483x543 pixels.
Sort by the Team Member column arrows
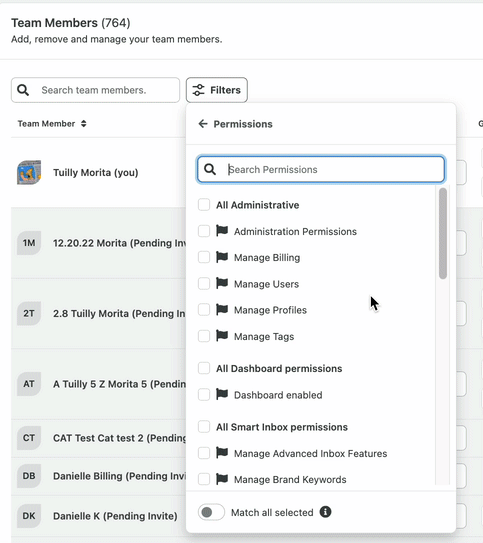coord(83,124)
